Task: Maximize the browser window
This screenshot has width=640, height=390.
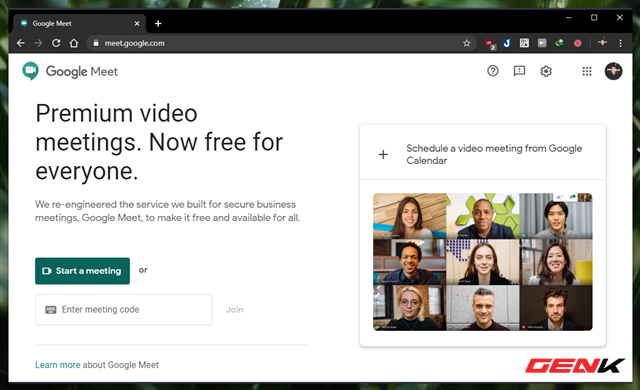Action: tap(594, 18)
